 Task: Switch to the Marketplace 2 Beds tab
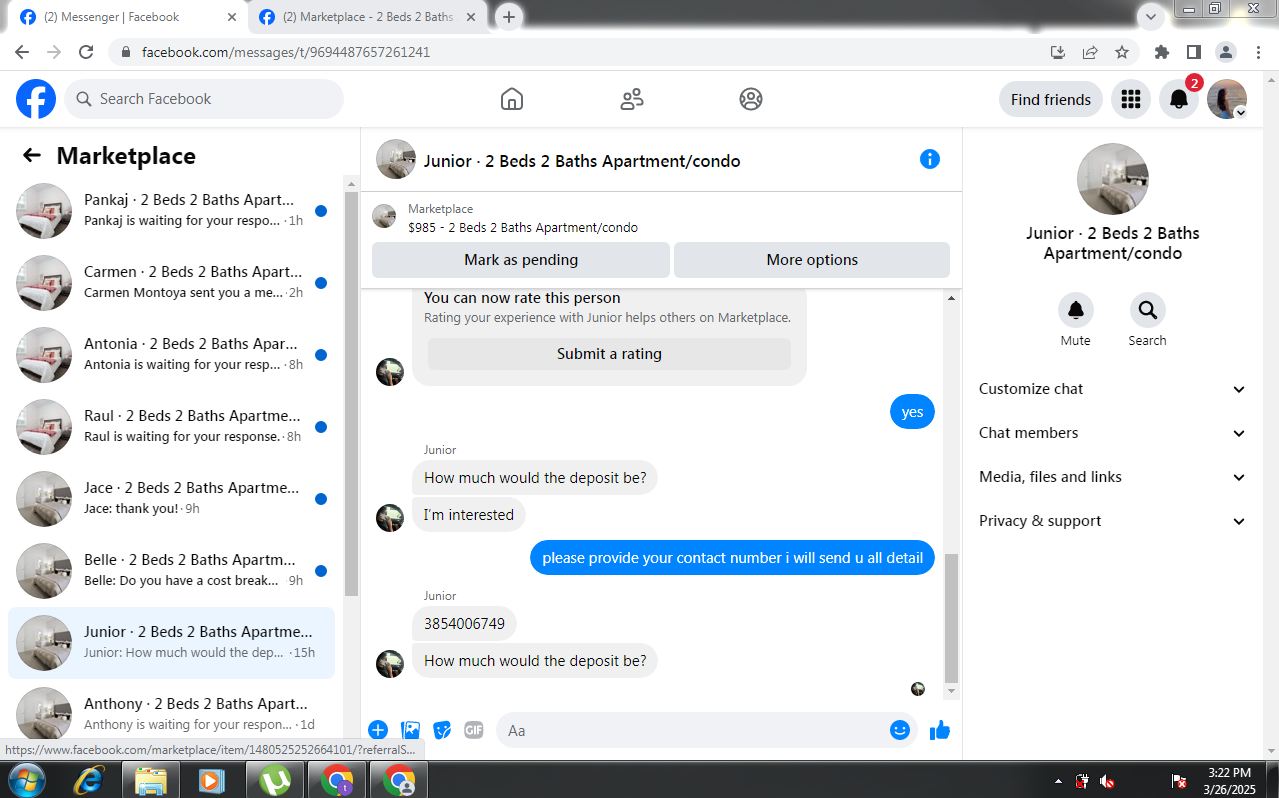coord(368,17)
